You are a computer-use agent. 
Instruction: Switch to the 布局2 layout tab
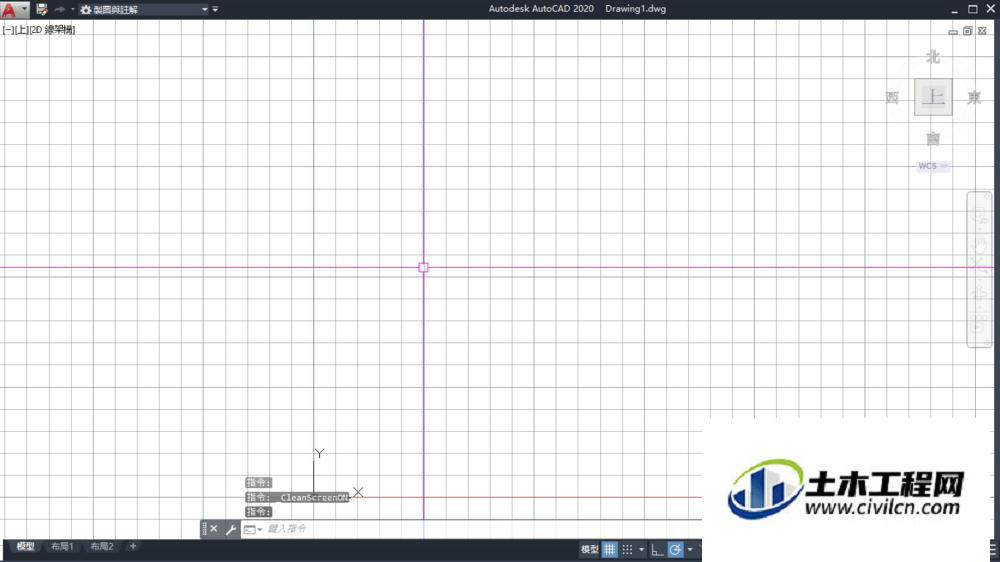click(102, 547)
